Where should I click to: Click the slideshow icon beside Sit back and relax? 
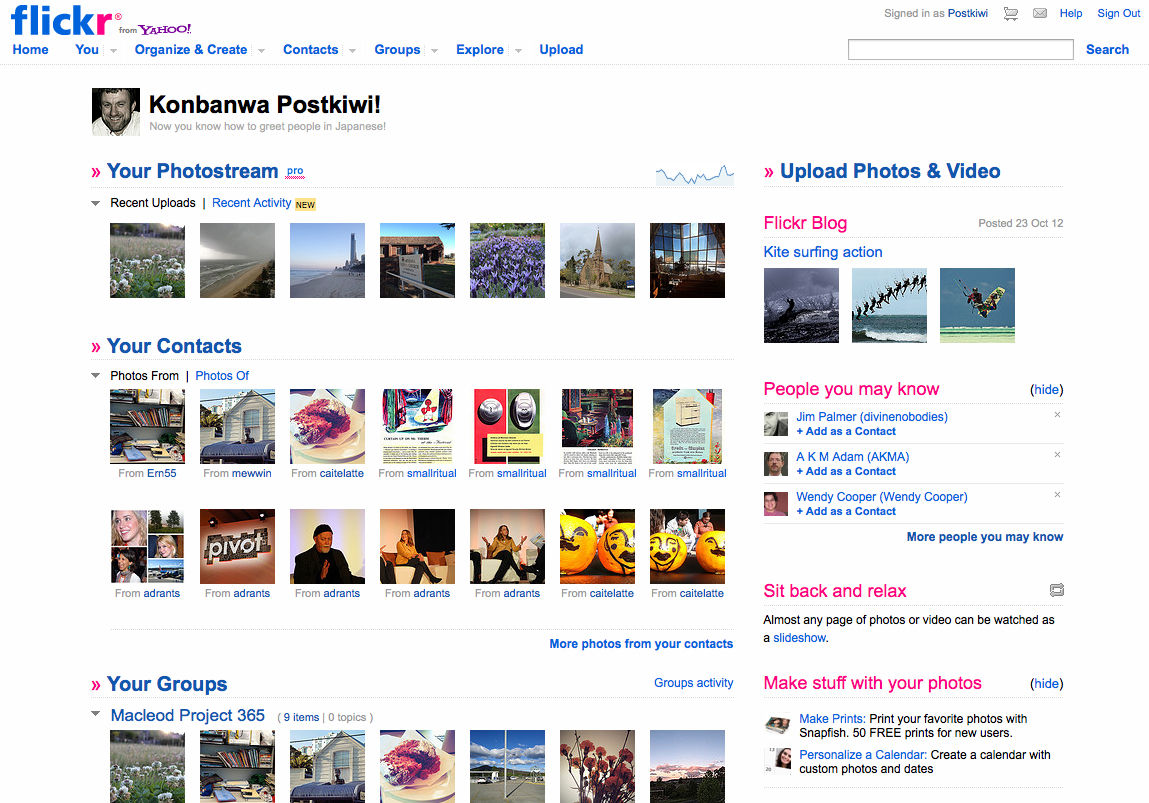coord(1056,590)
